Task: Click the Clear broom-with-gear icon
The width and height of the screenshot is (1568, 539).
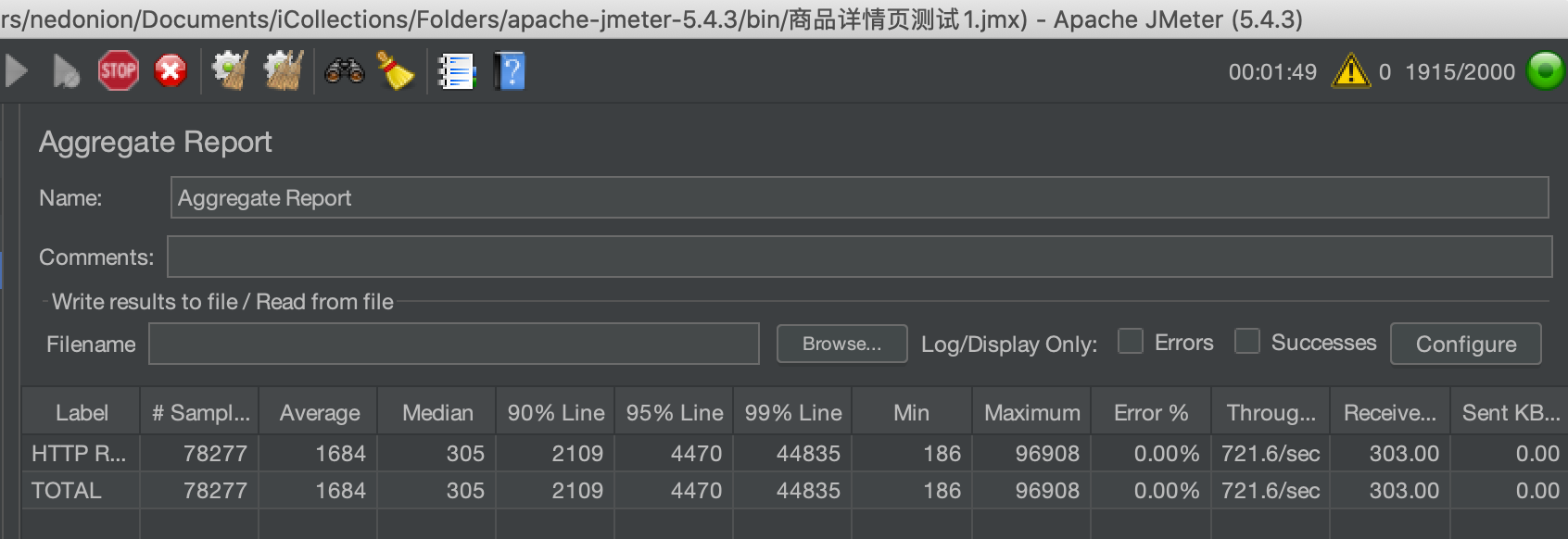Action: (x=229, y=71)
